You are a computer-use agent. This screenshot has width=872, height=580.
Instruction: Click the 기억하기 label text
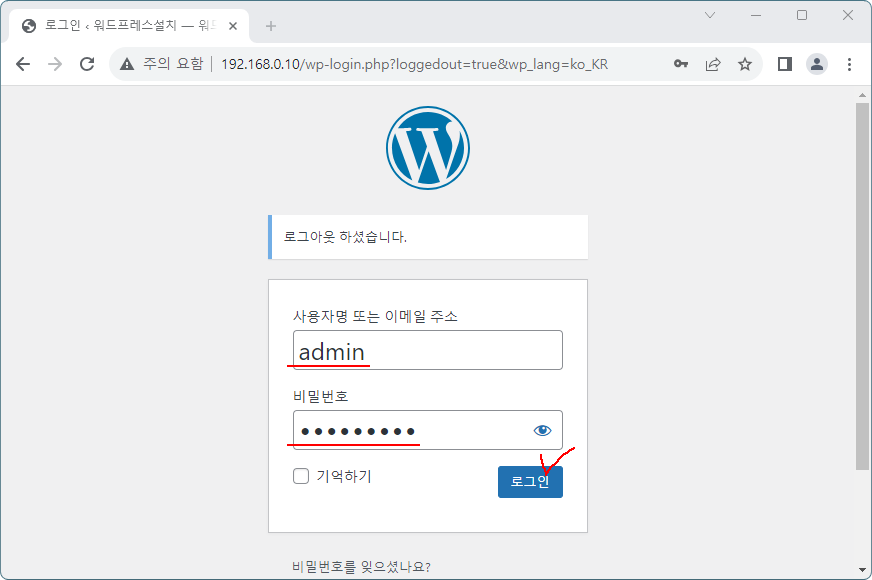tap(344, 476)
